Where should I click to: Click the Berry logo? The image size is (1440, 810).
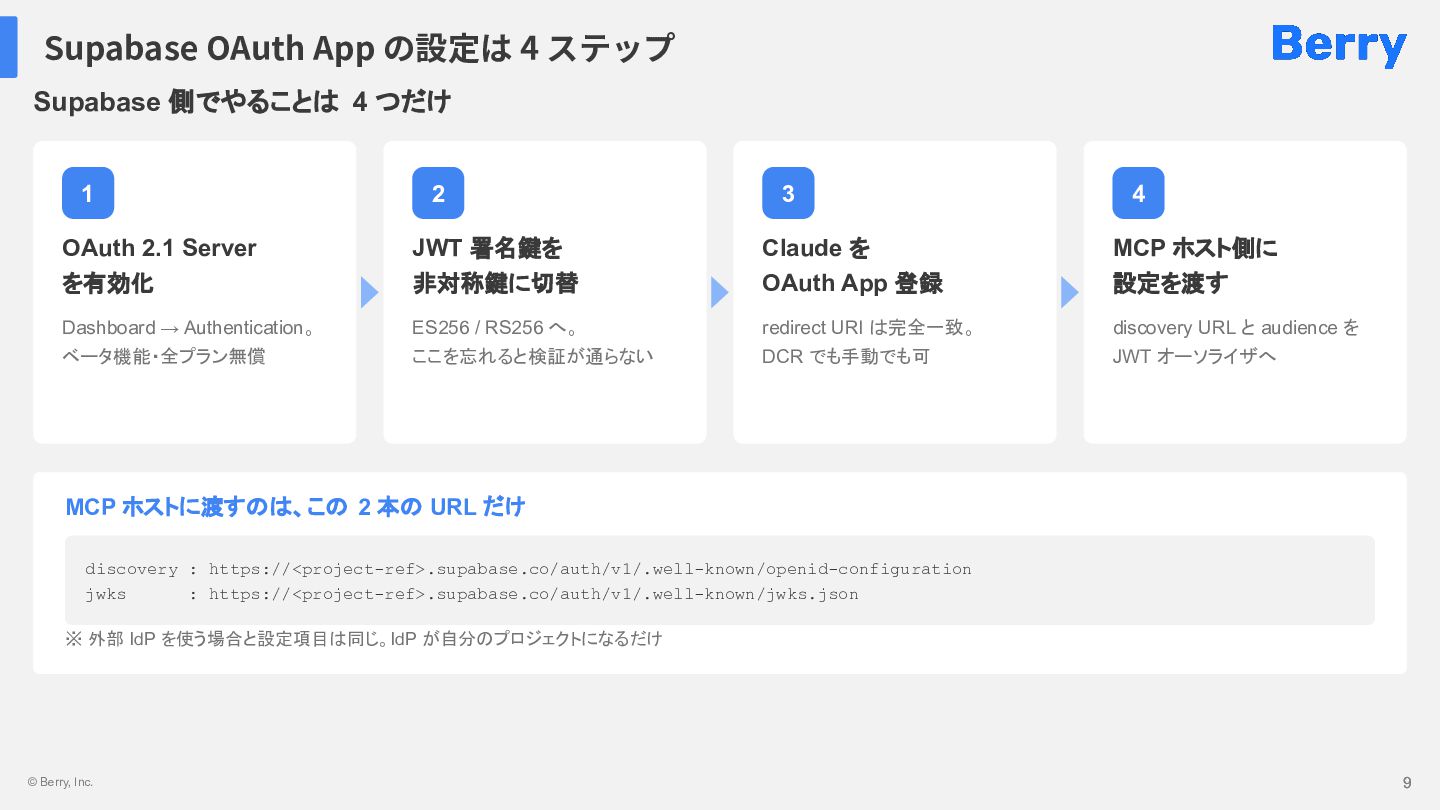pos(1339,45)
